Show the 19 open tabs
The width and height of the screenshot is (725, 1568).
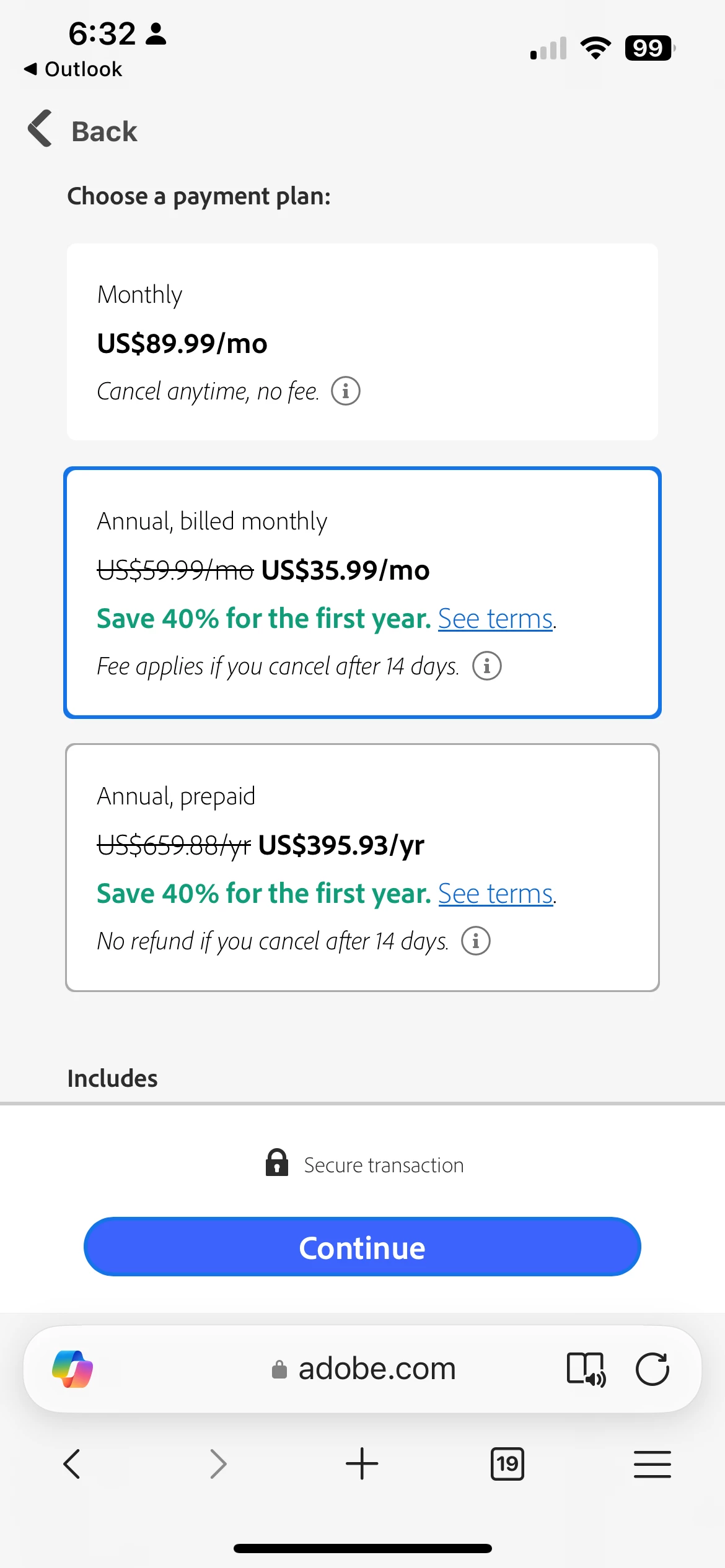(507, 1464)
